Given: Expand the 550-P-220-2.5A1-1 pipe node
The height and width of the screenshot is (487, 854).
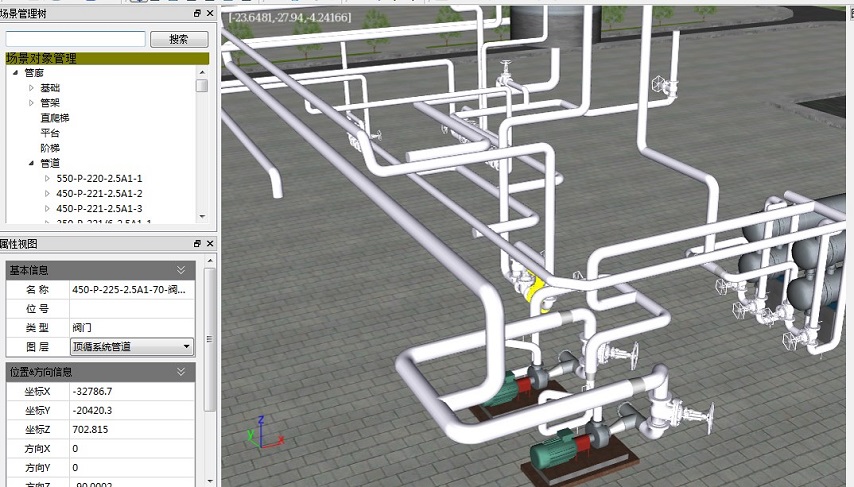Looking at the screenshot, I should (x=47, y=178).
